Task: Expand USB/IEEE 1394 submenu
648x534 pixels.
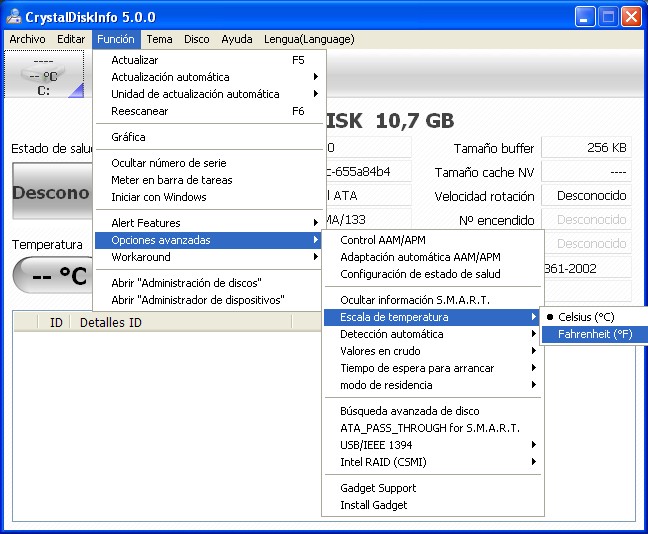Action: 432,445
